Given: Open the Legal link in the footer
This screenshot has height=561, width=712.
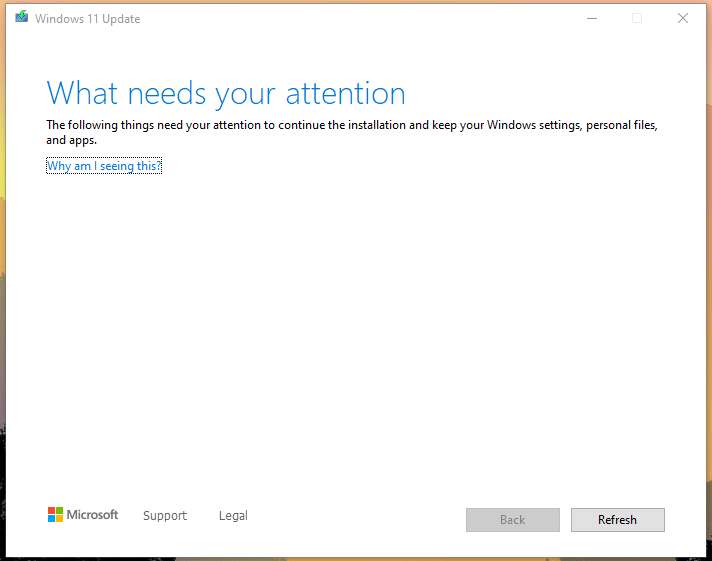Looking at the screenshot, I should pyautogui.click(x=233, y=516).
